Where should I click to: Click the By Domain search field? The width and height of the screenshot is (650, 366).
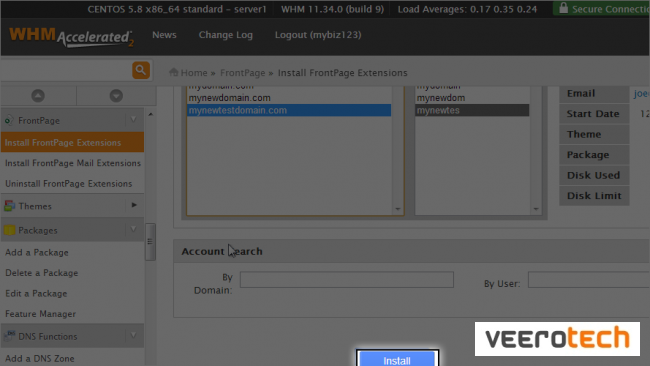pos(347,280)
